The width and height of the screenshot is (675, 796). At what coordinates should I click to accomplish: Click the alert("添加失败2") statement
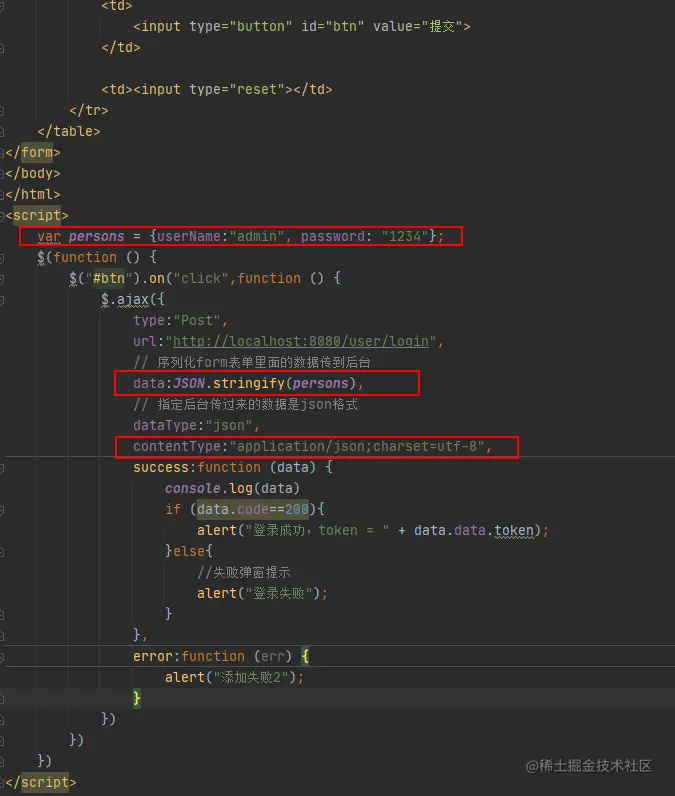coord(234,677)
